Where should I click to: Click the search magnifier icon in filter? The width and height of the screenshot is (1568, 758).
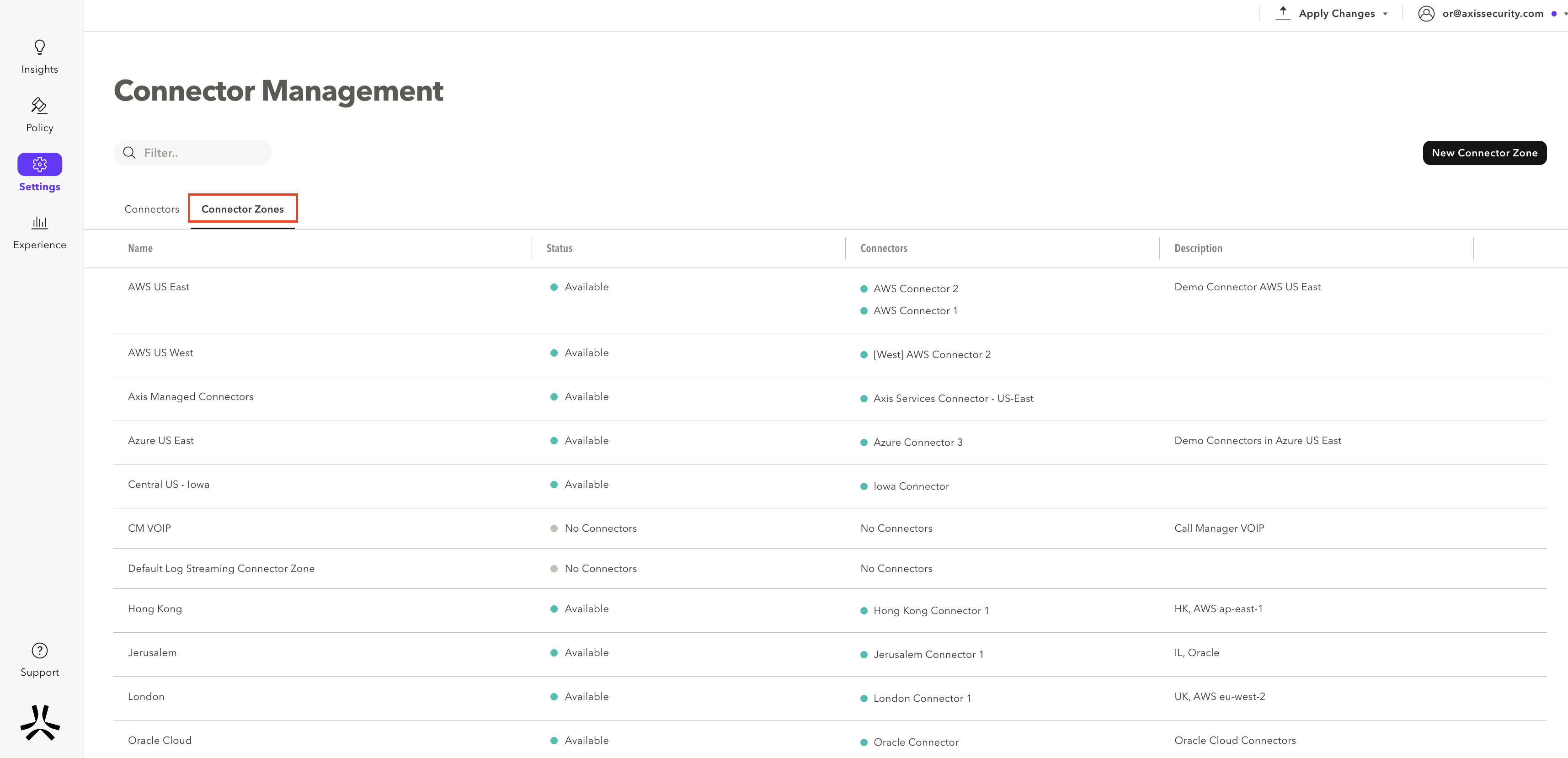(129, 153)
